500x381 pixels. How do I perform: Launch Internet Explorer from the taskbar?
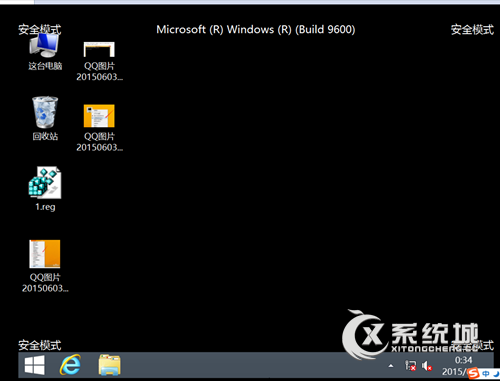[70, 365]
